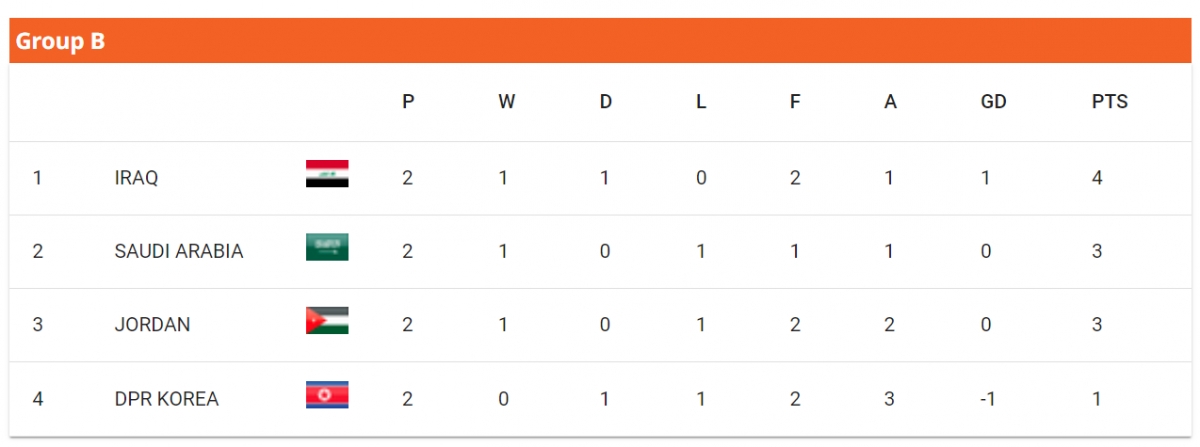The width and height of the screenshot is (1200, 447).
Task: Click the GD column header
Action: pyautogui.click(x=993, y=102)
